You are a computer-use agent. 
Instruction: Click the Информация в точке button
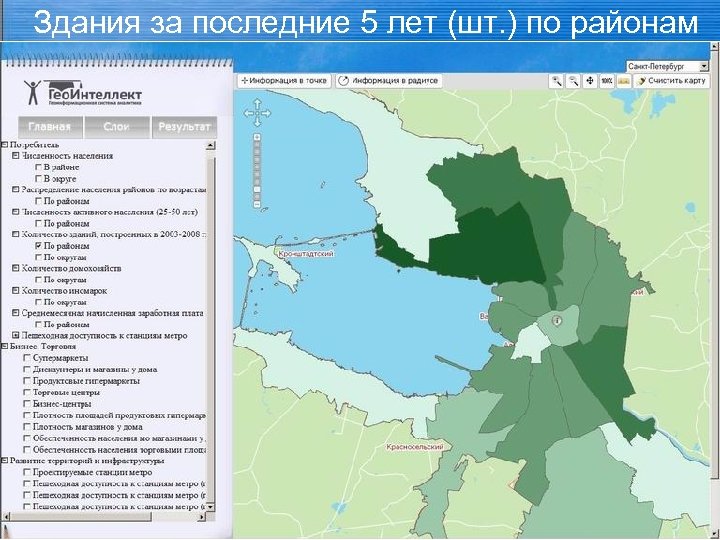[x=284, y=81]
